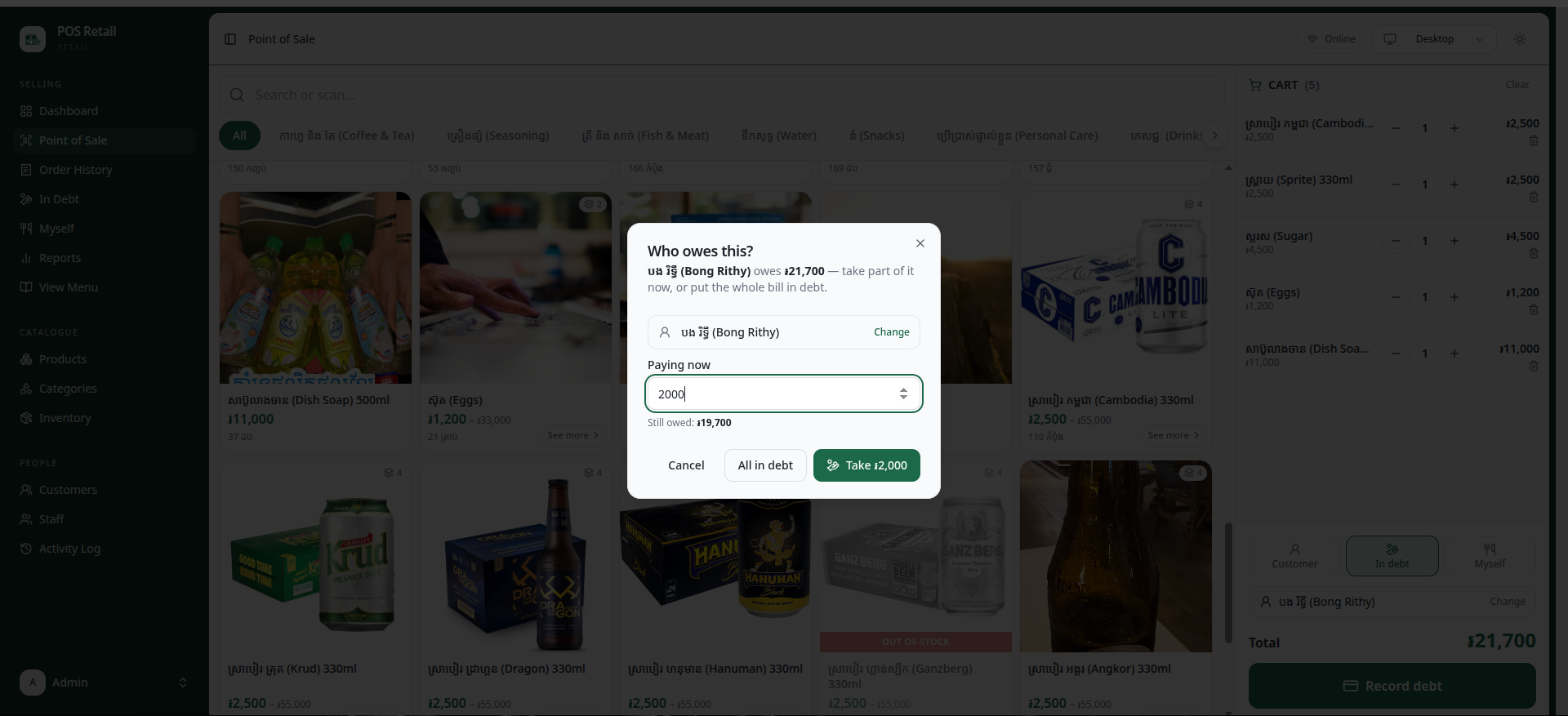Decrease Sprite 330ml quantity
This screenshot has height=716, width=1568.
tap(1396, 185)
